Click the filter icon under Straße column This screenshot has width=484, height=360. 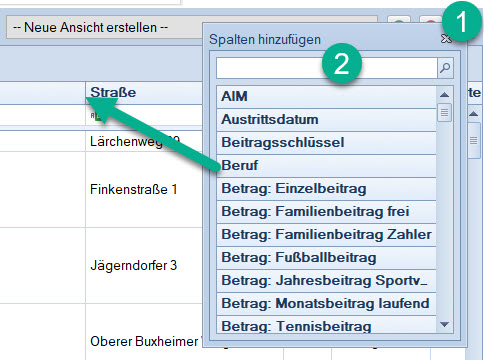(x=96, y=116)
